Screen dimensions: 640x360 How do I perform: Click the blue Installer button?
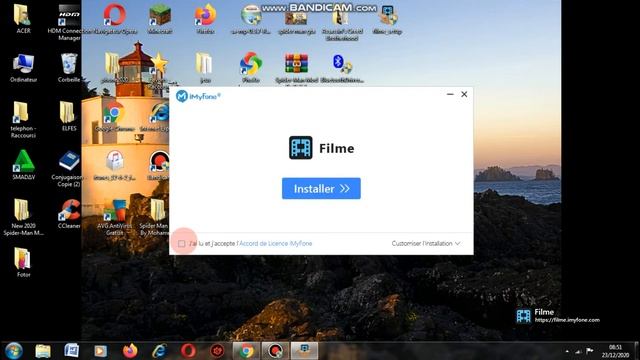pos(321,189)
